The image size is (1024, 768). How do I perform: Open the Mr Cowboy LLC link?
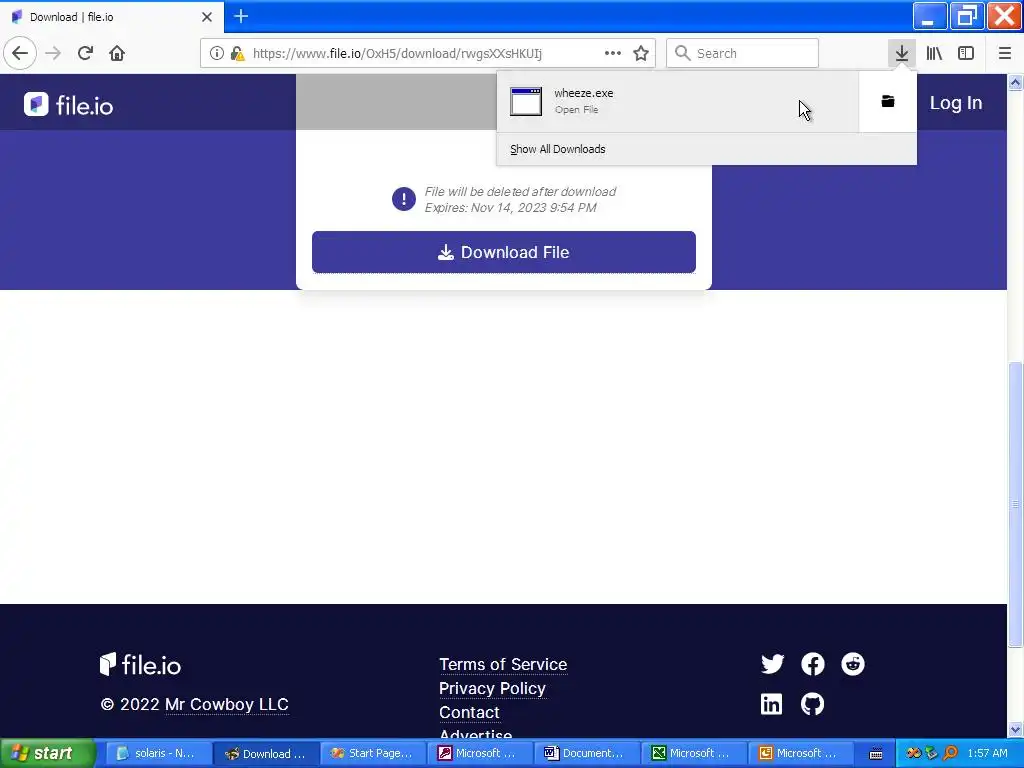[227, 704]
